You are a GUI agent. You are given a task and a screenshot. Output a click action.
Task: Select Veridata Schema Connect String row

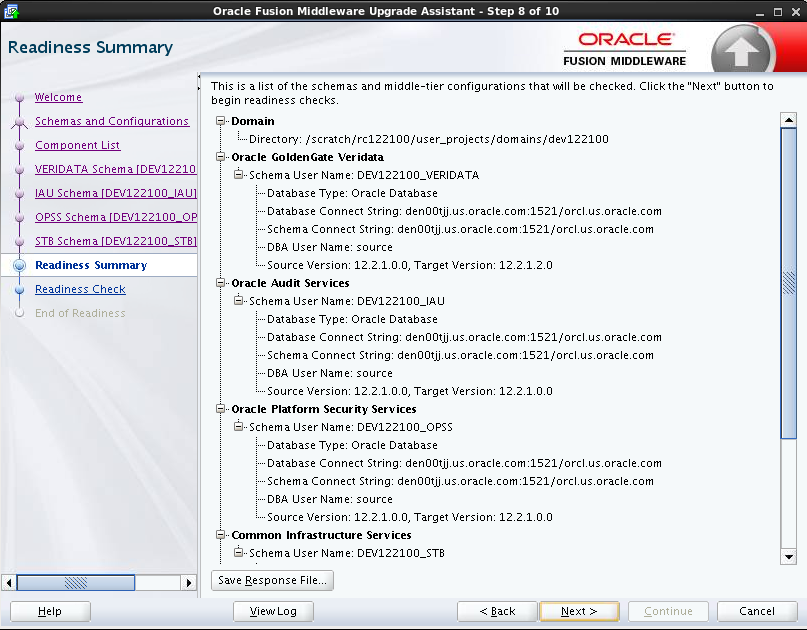coord(460,229)
